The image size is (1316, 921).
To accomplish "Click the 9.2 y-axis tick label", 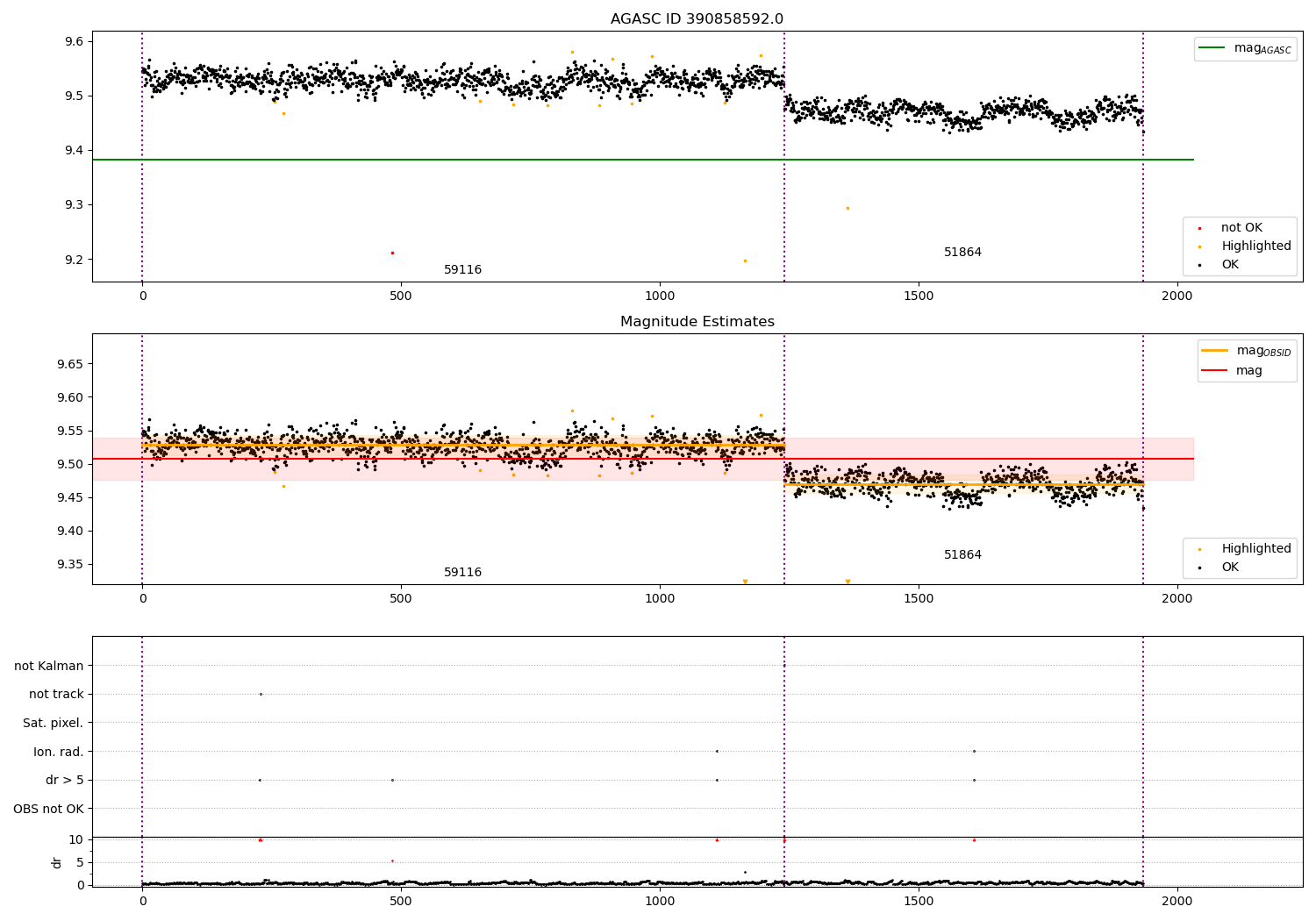I will coord(74,260).
